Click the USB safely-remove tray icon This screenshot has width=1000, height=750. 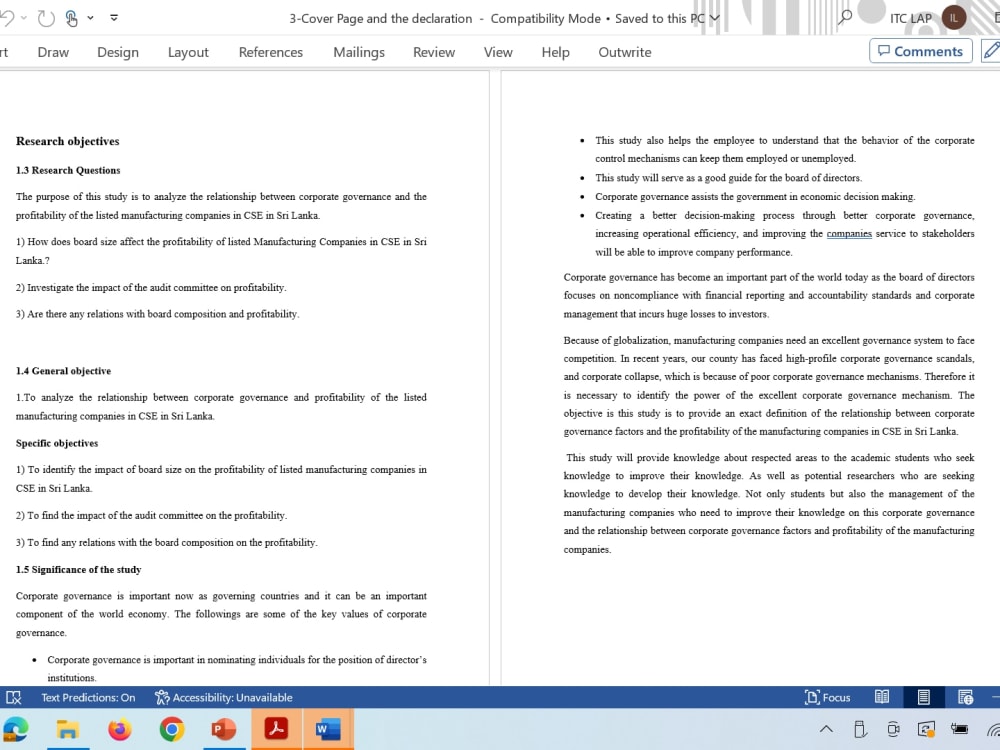860,728
